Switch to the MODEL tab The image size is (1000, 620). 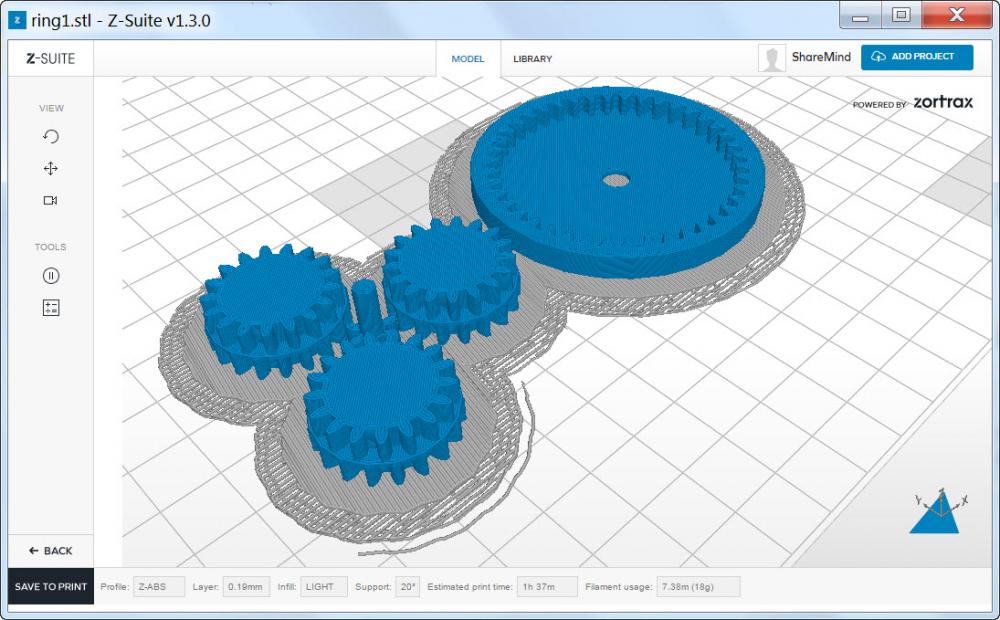(467, 59)
